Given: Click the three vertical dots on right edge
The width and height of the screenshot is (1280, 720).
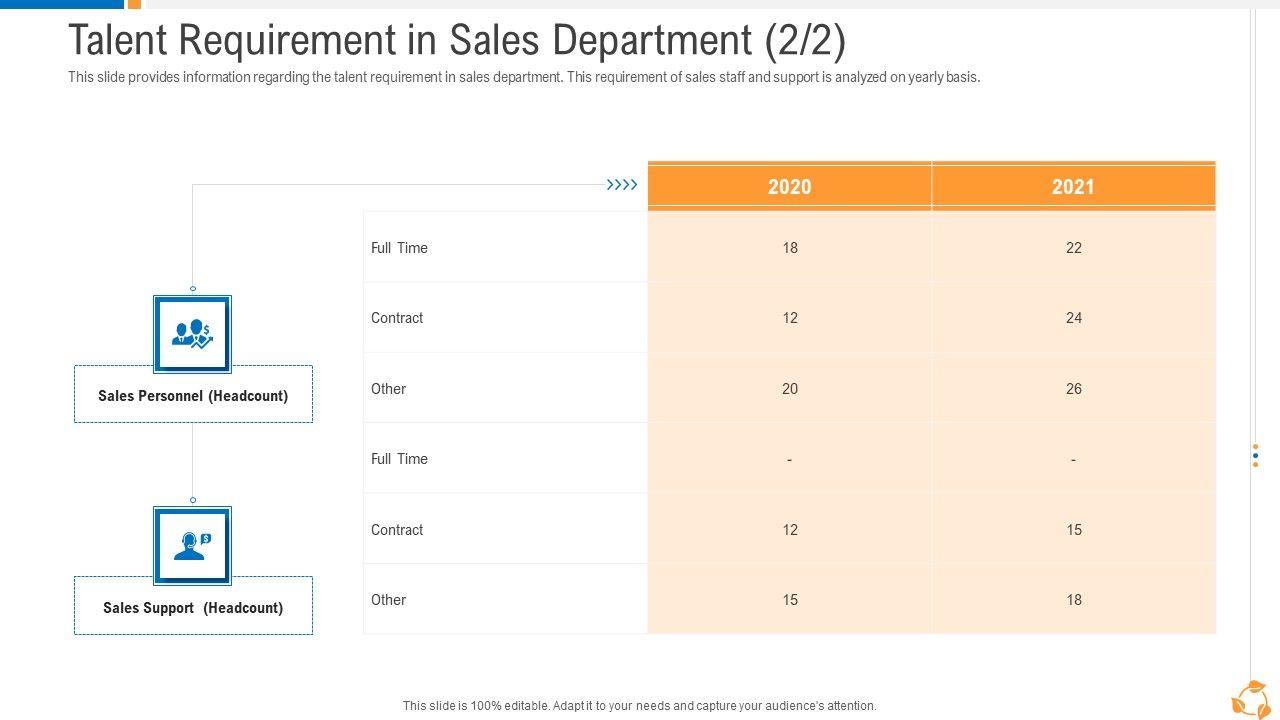Looking at the screenshot, I should 1255,456.
